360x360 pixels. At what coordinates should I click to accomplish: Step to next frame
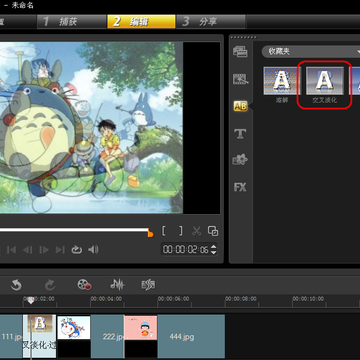pyautogui.click(x=44, y=250)
